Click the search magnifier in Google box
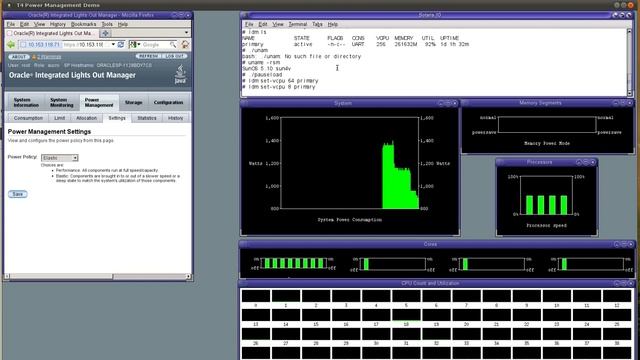The width and height of the screenshot is (640, 360). coord(173,44)
